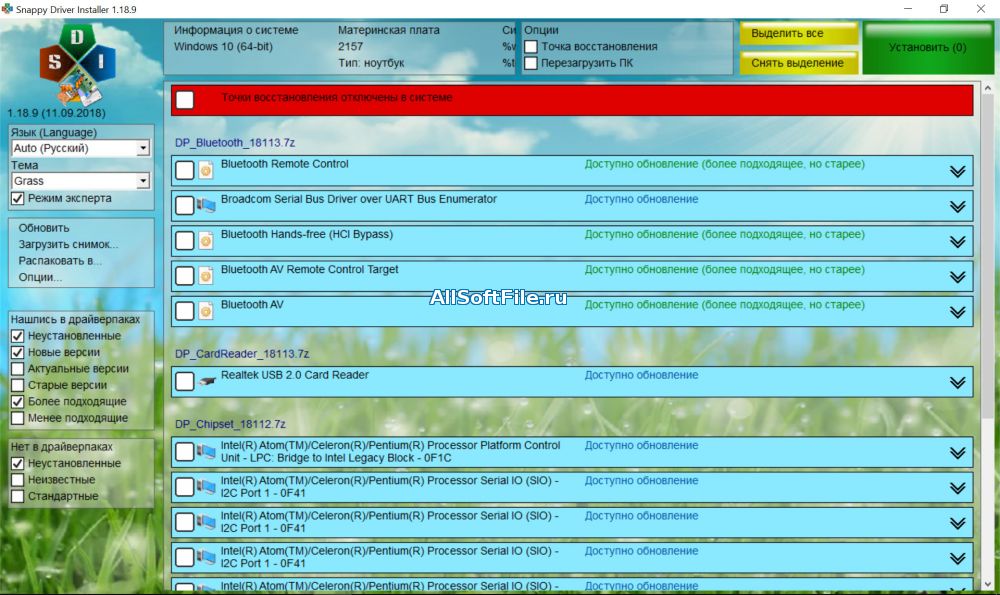Viewport: 1000px width, 595px height.
Task: Choose Обновить in the sidebar menu
Action: tap(44, 228)
